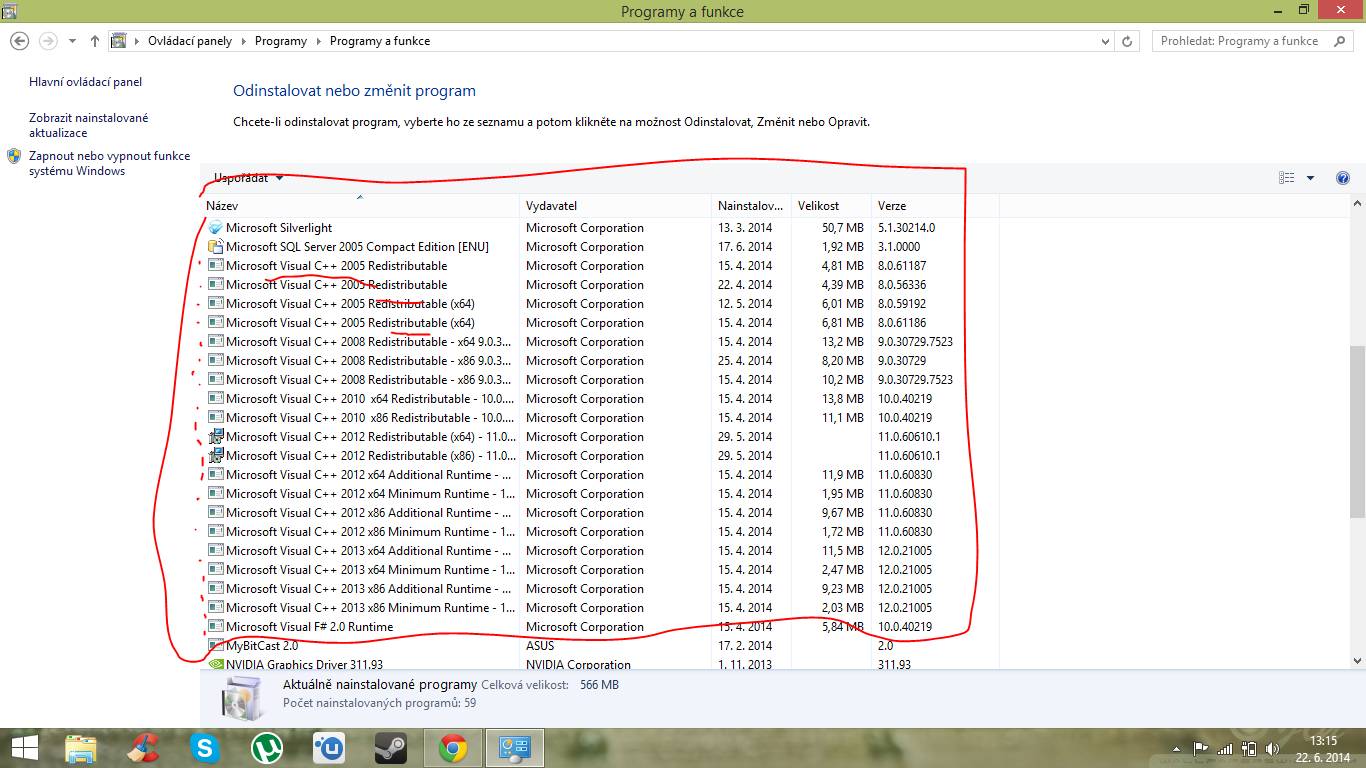The width and height of the screenshot is (1366, 768).
Task: Select Microsoft Silverlight icon
Action: [215, 228]
